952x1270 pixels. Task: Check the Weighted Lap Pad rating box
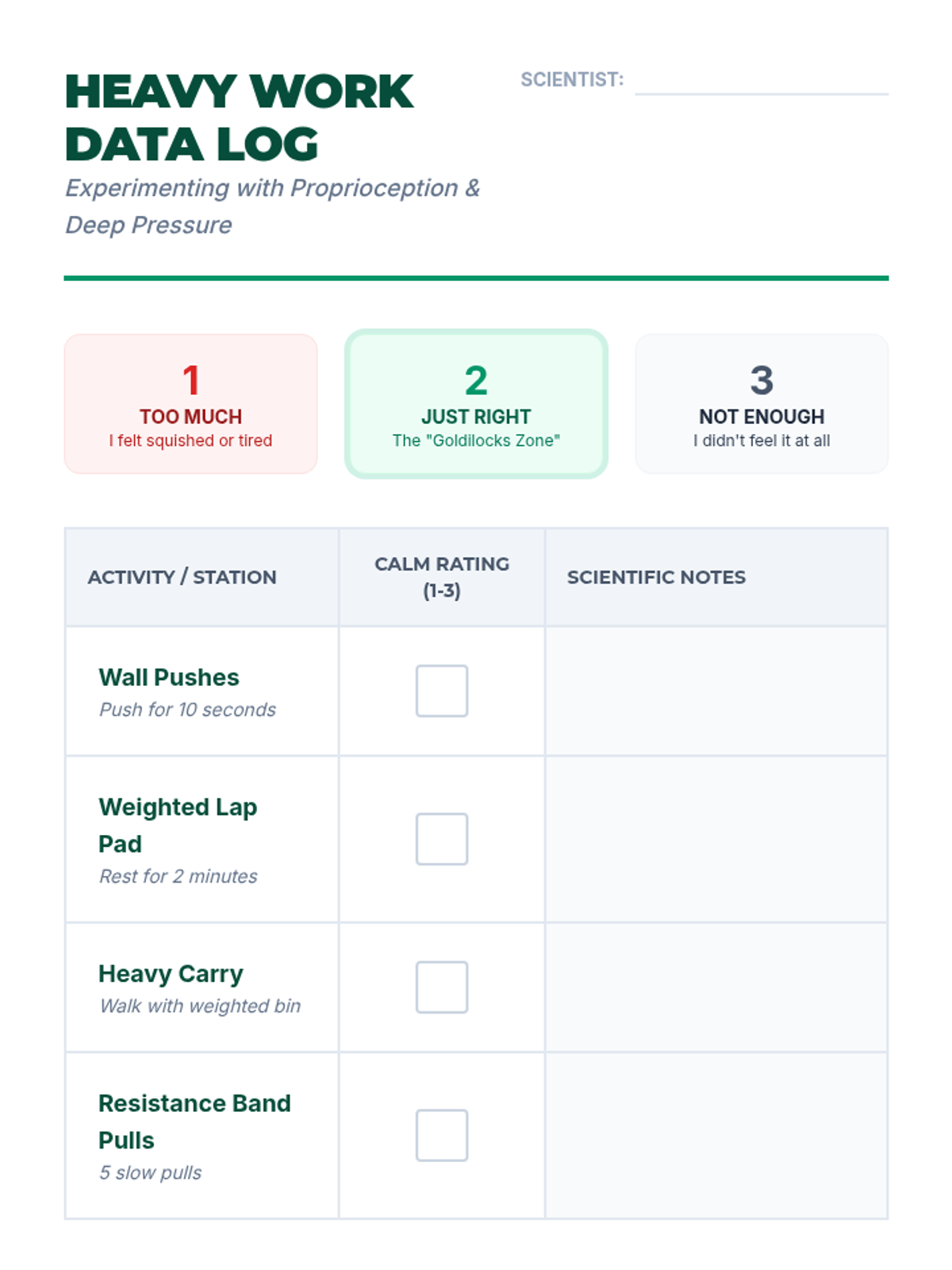tap(442, 839)
